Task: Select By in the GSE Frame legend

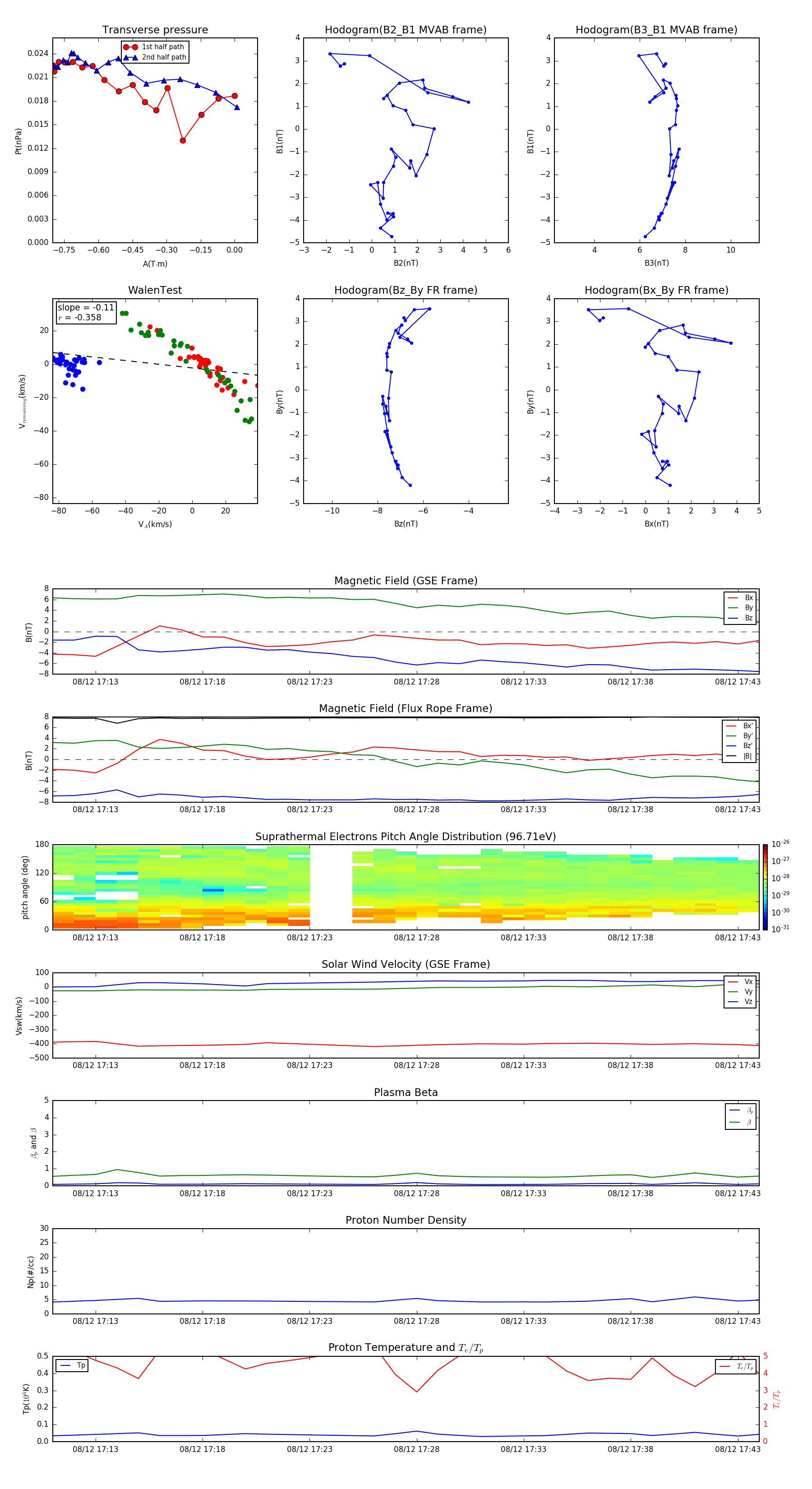Action: [x=740, y=607]
